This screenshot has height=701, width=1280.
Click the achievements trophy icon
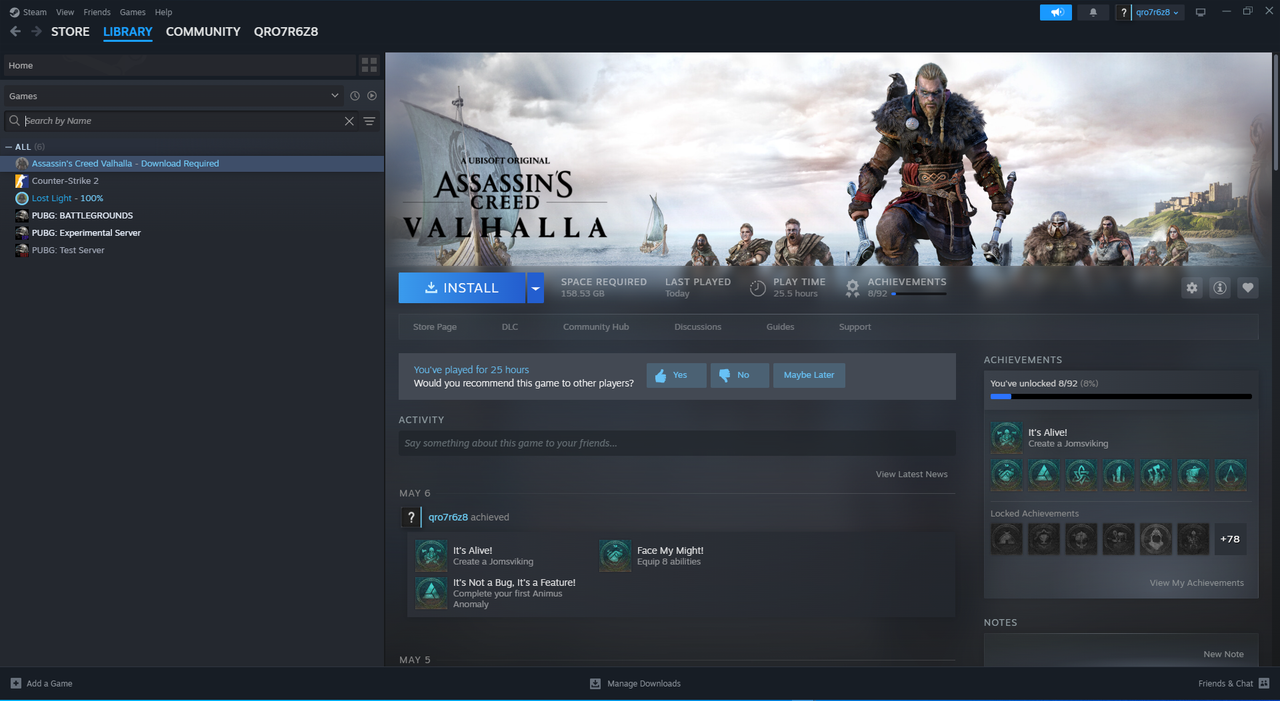pyautogui.click(x=852, y=288)
